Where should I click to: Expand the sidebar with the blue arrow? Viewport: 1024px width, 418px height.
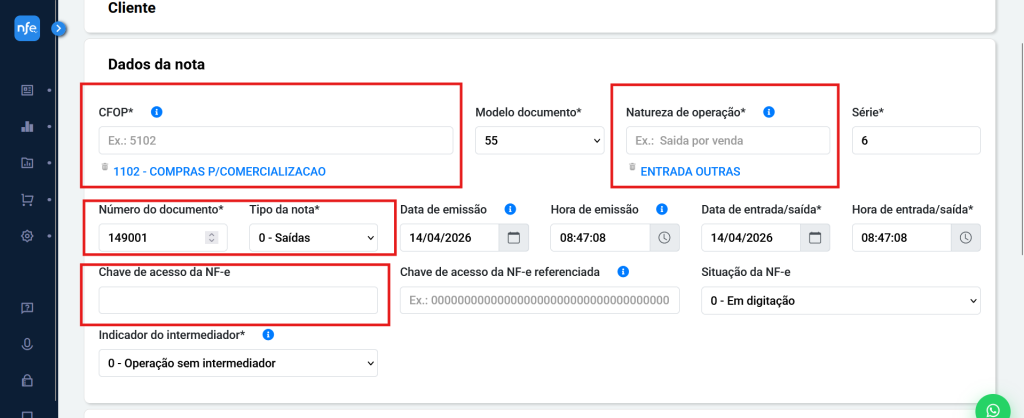[59, 29]
